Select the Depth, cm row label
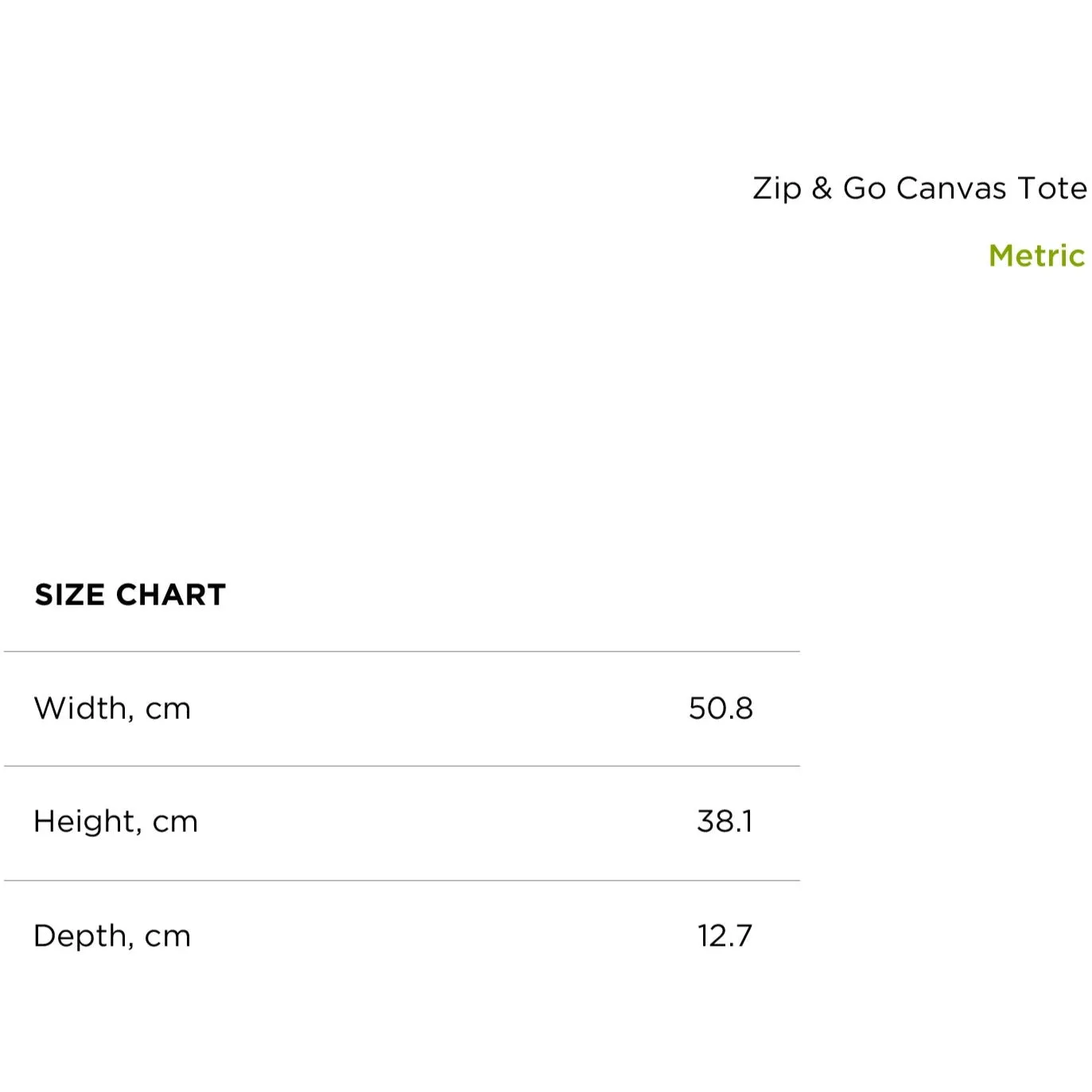Screen dimensions: 1092x1092 point(112,935)
